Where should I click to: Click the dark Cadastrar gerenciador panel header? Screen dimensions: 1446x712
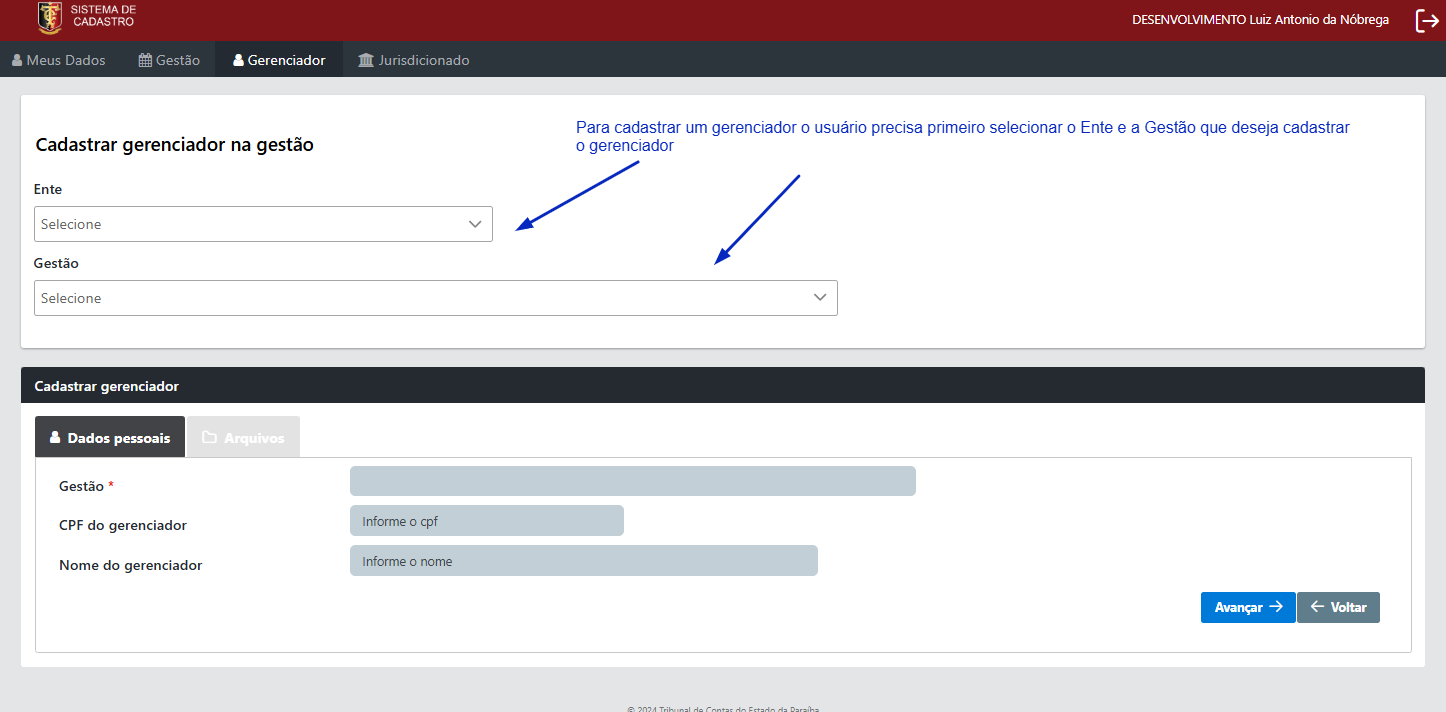coord(723,385)
